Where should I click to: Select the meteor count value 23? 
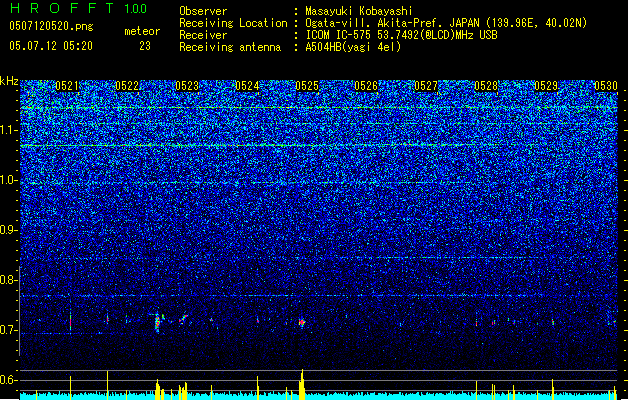click(145, 46)
